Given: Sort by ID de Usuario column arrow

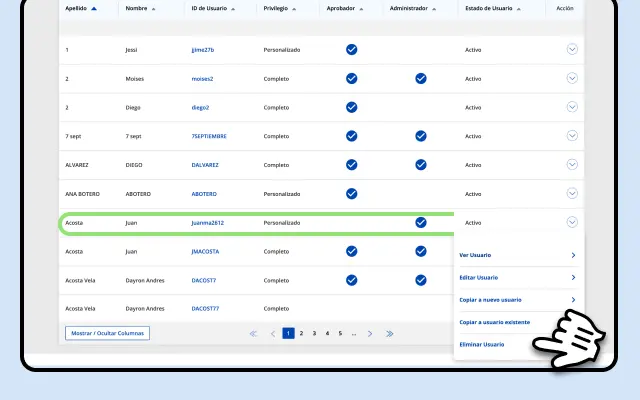Looking at the screenshot, I should (x=233, y=9).
